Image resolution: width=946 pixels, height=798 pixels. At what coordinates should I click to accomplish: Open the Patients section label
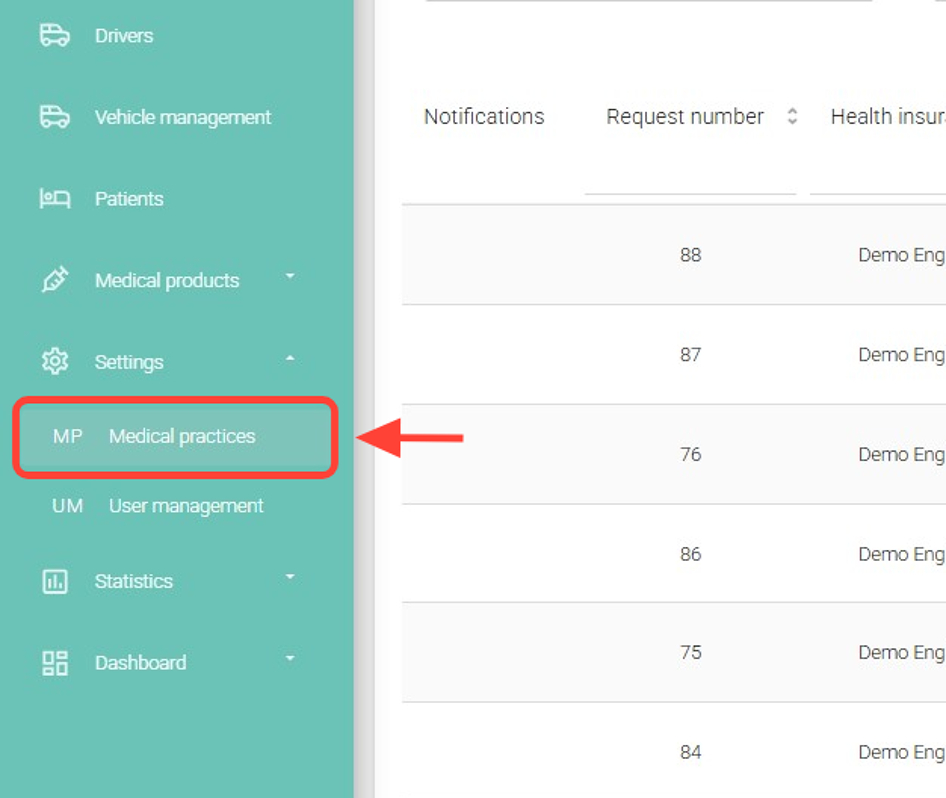click(129, 199)
